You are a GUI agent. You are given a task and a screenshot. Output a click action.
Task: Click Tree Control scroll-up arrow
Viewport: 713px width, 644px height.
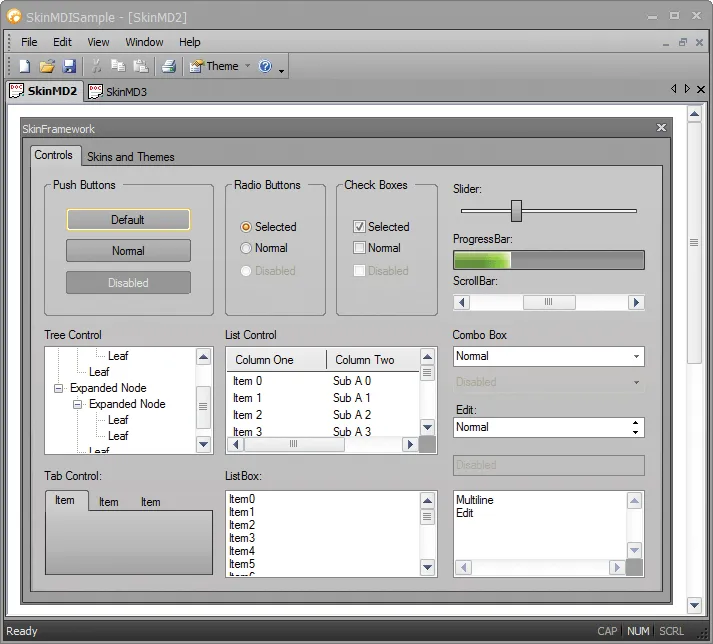[203, 357]
